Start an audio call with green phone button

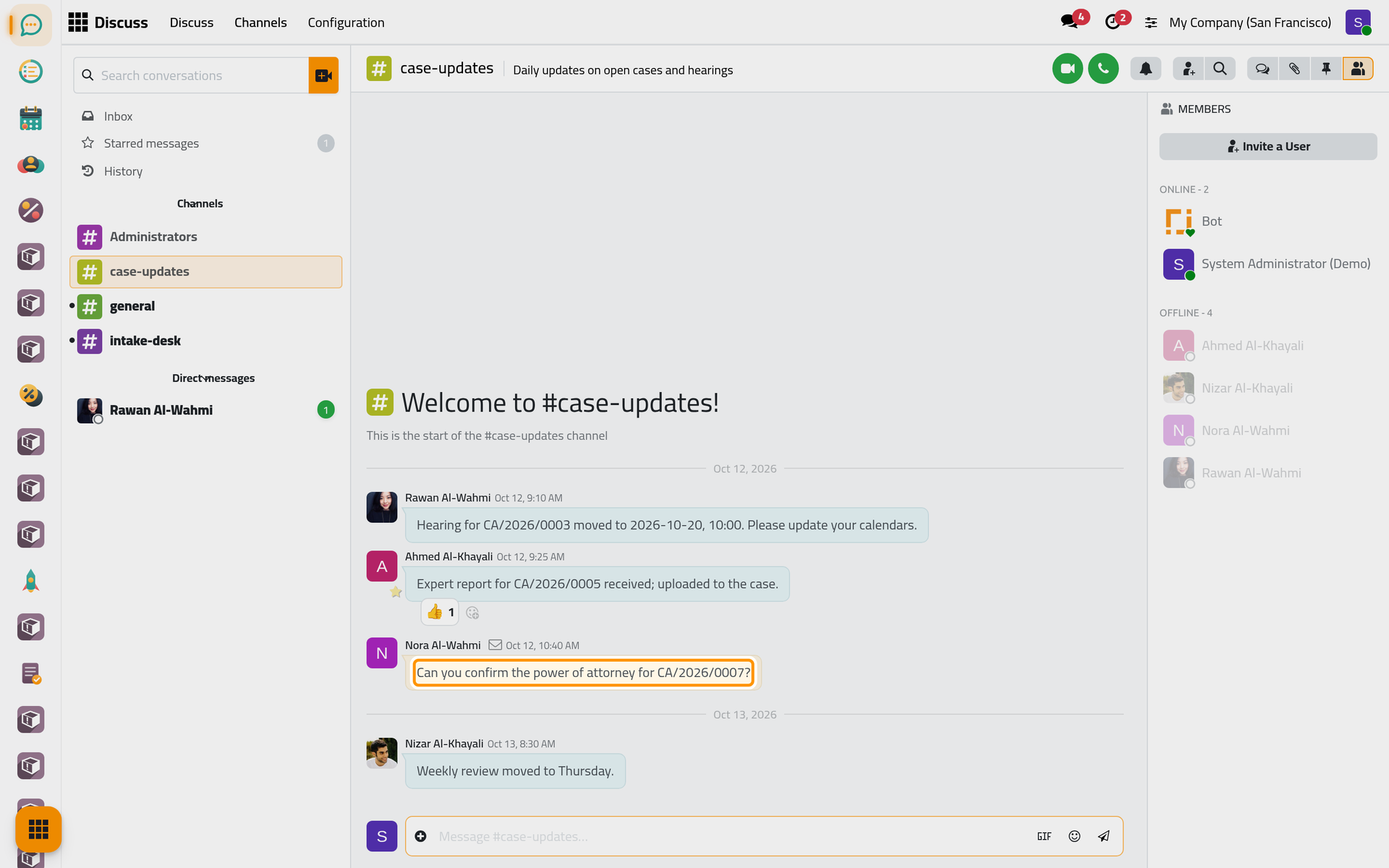click(1103, 69)
